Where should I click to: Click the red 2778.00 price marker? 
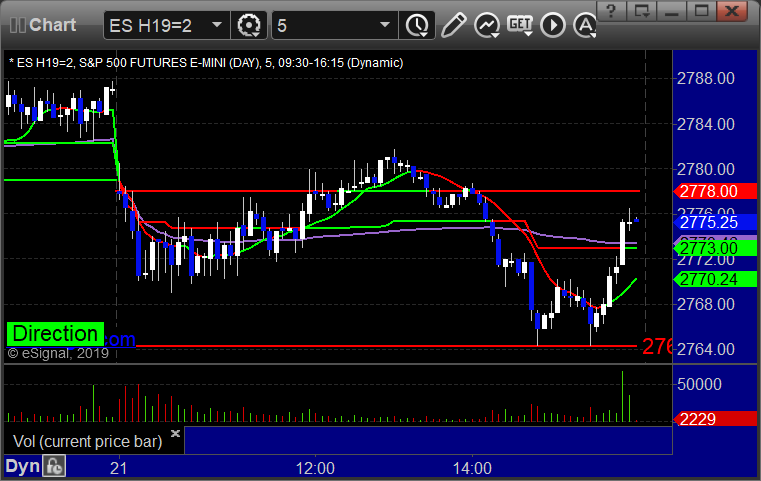715,191
